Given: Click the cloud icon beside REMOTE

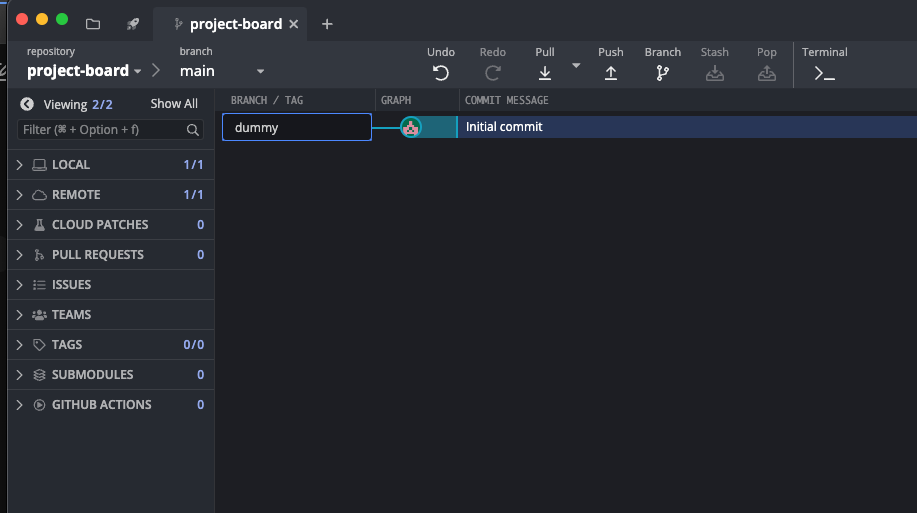Looking at the screenshot, I should [x=39, y=195].
